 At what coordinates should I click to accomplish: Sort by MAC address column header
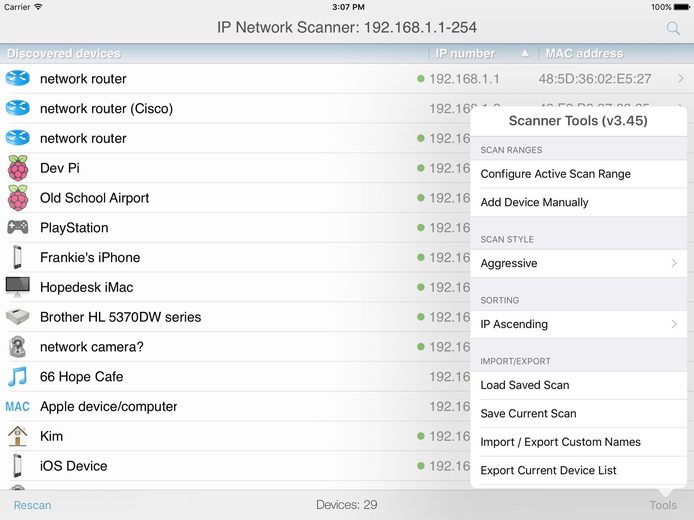click(584, 53)
